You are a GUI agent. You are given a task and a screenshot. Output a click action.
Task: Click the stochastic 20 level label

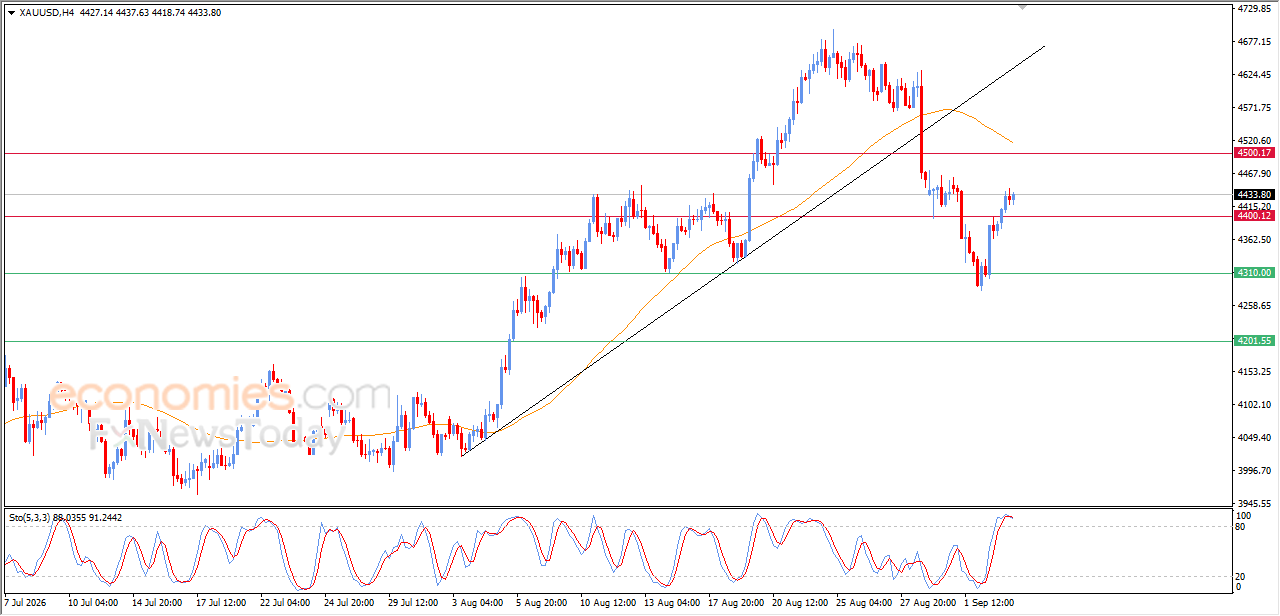coord(1242,576)
